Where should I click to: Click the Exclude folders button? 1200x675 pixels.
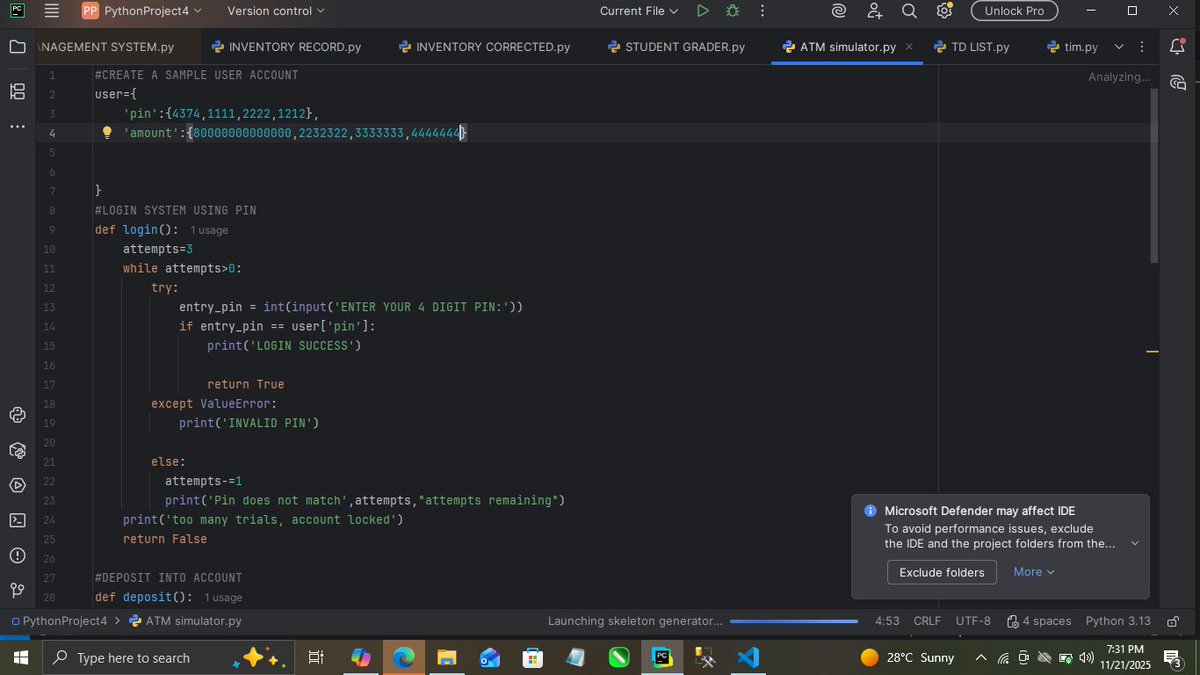coord(941,572)
